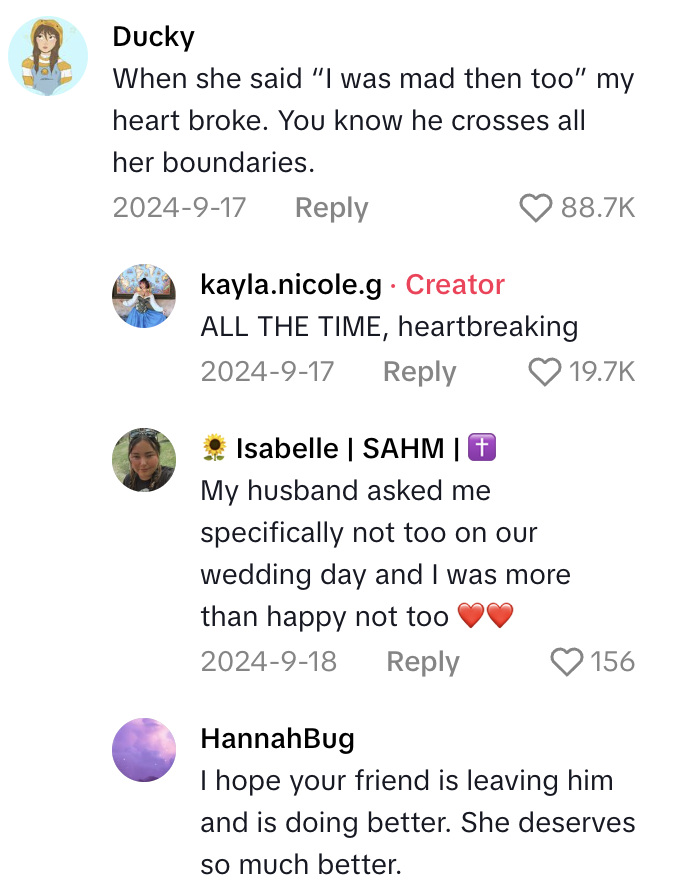Select the "ALL THE TIME, heartbreaking" reply text
Image resolution: width=674 pixels, height=886 pixels.
(389, 327)
